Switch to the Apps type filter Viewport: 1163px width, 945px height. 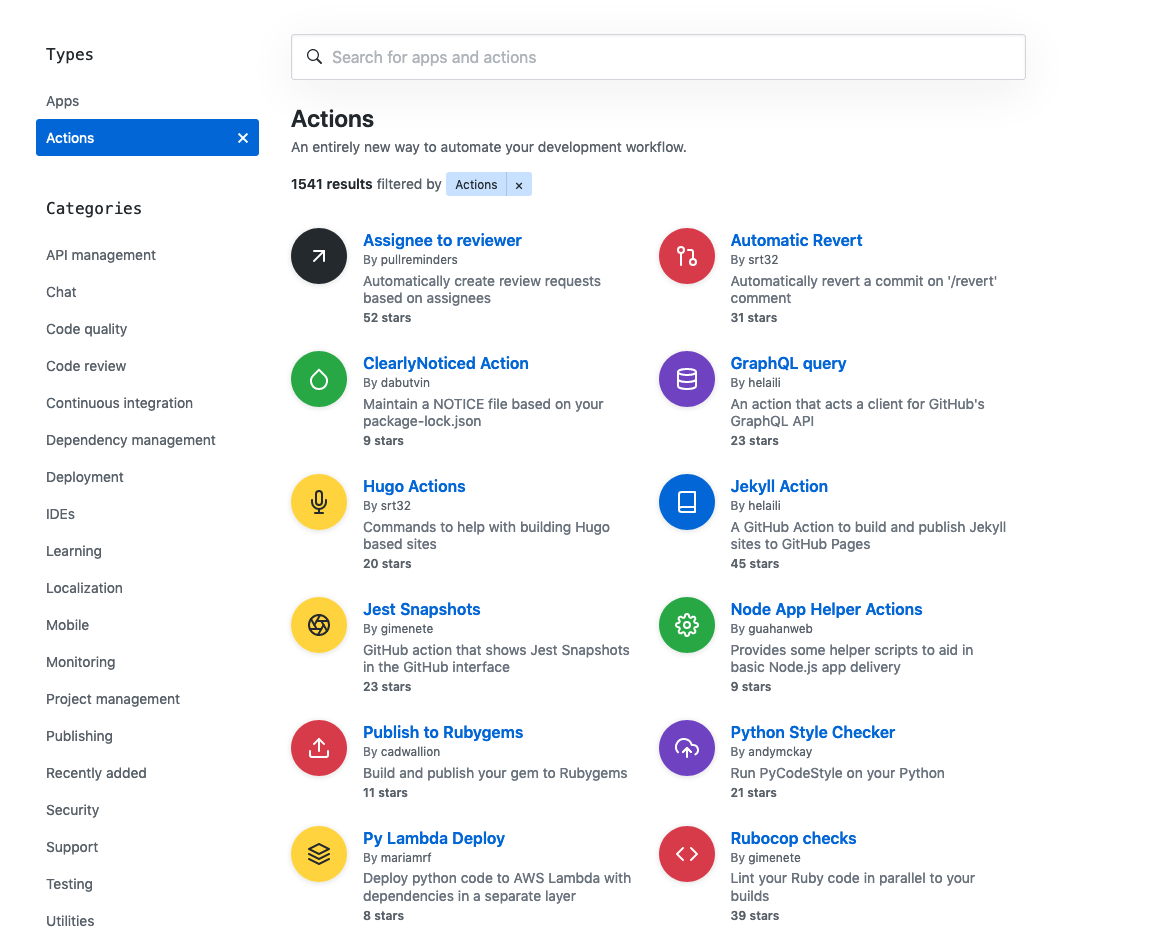62,101
